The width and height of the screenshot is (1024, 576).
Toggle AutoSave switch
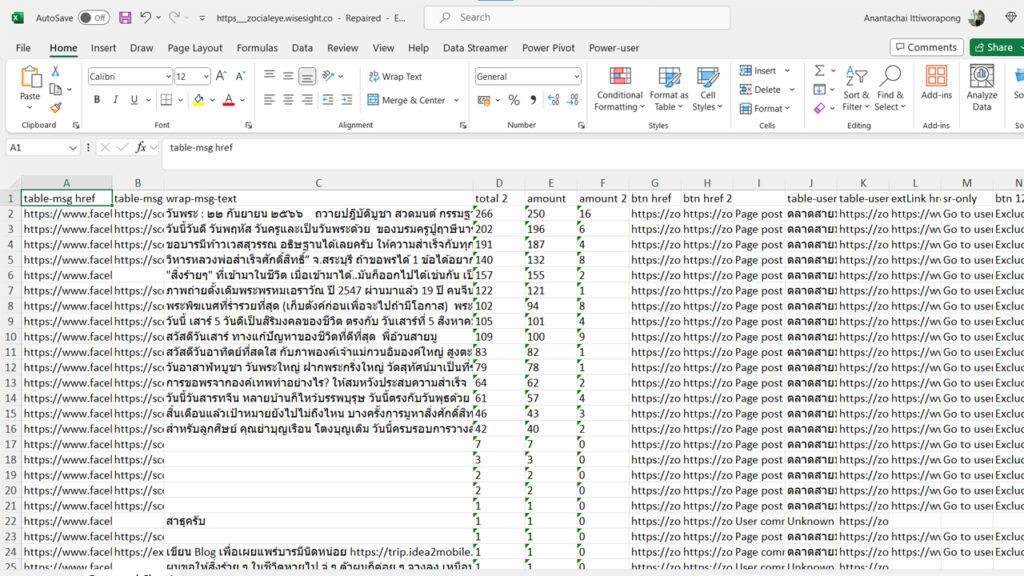[94, 18]
